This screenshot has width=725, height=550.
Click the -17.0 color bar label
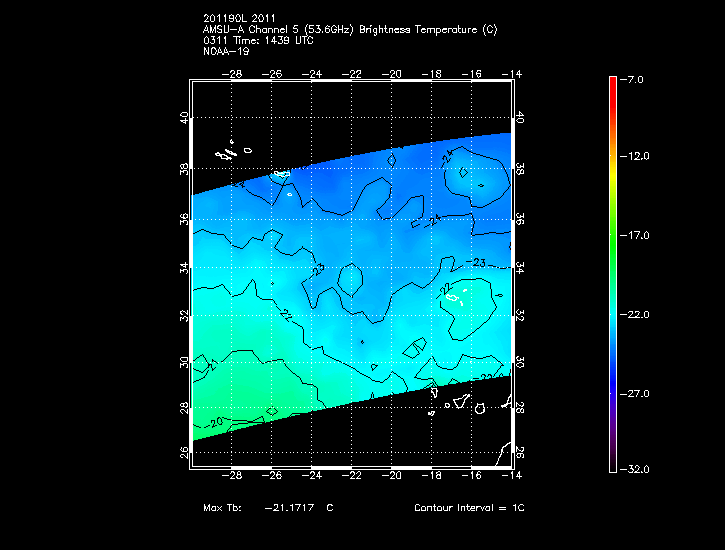tap(637, 236)
